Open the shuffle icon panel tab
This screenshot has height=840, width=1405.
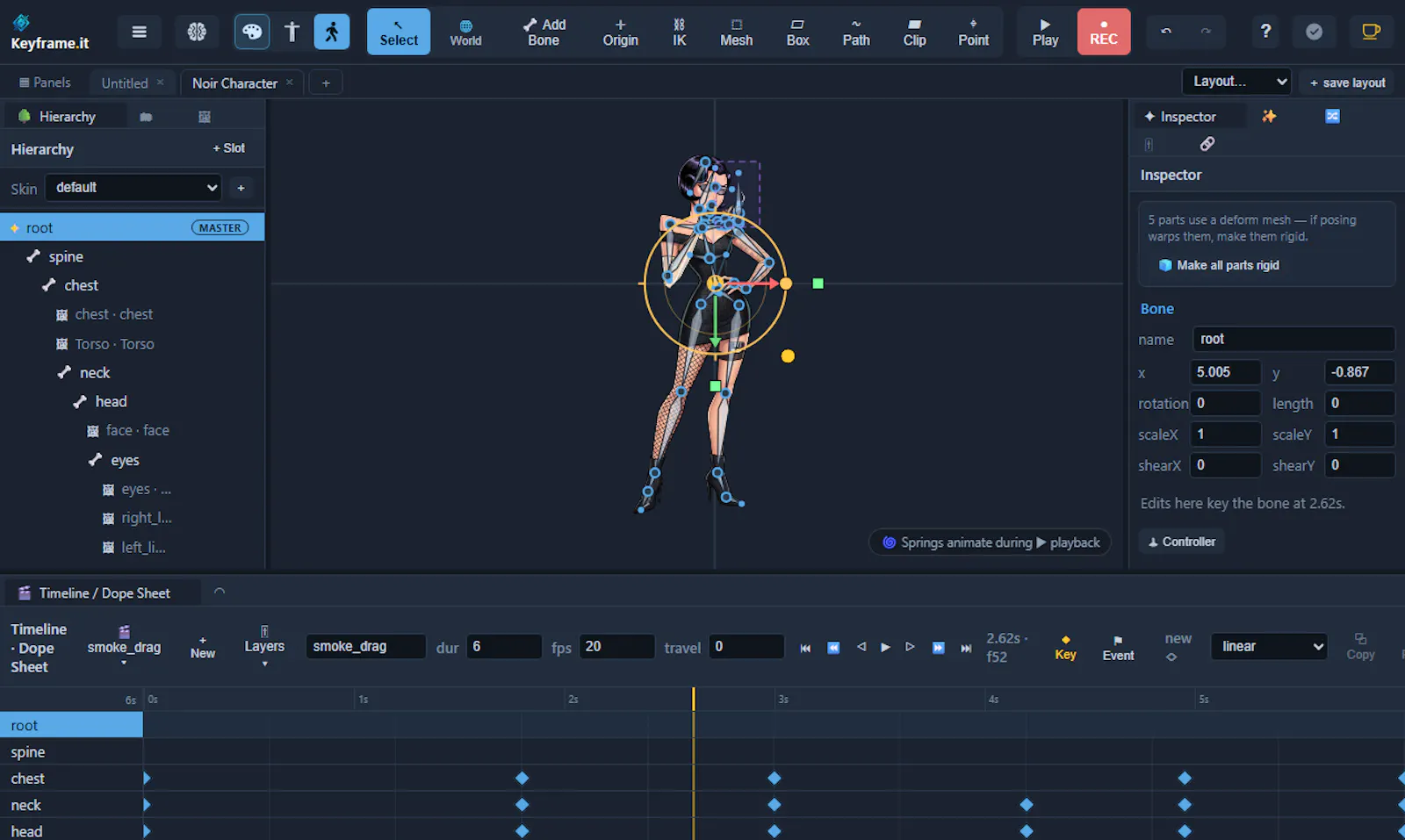coord(1332,116)
